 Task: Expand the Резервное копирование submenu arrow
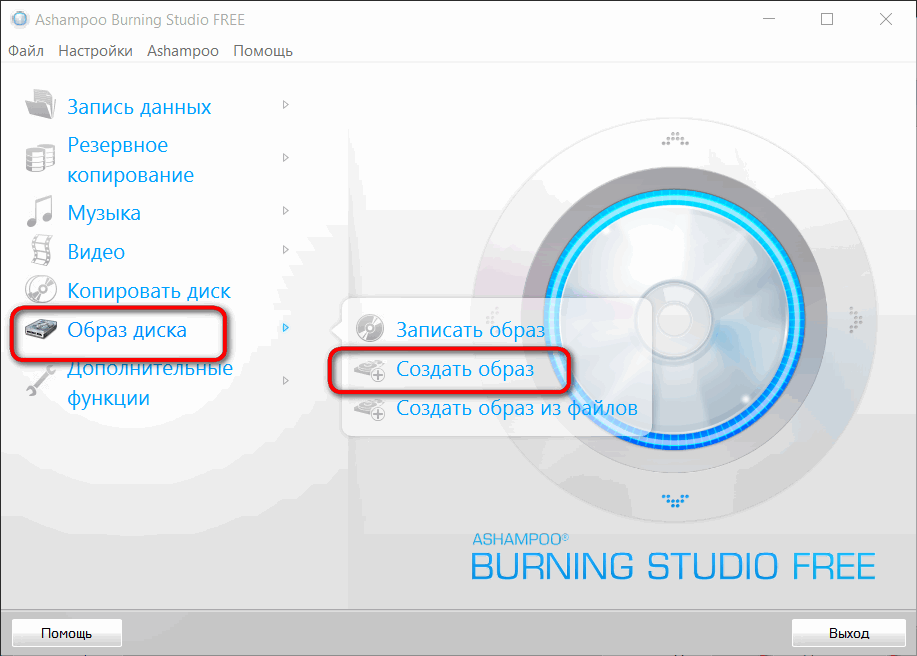(285, 158)
